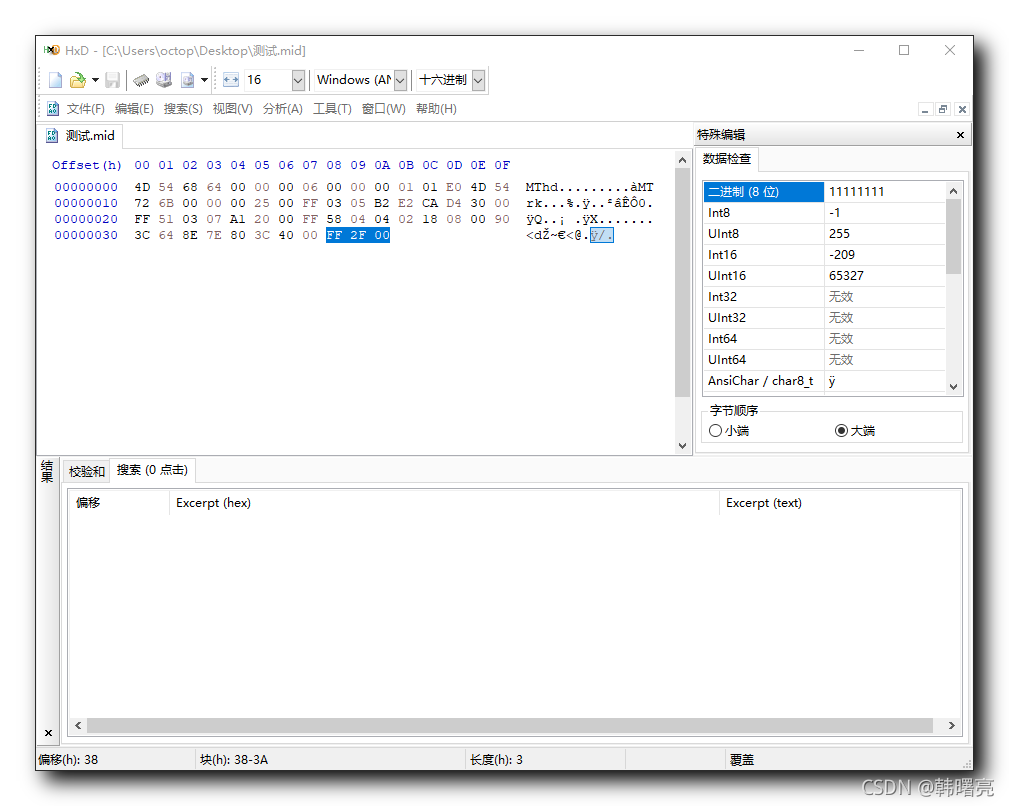1009x806 pixels.
Task: Select the 二进制 (8 位) row
Action: coord(824,192)
